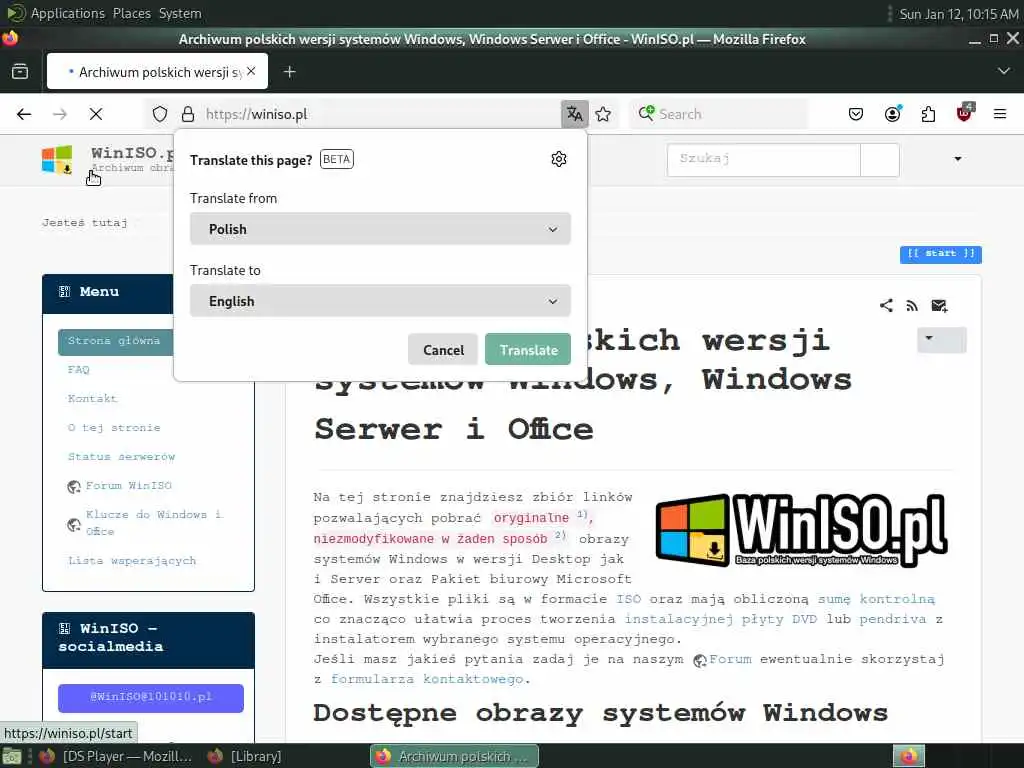Select the Archiwum polskich wersji browser tab
Screen dimensions: 1024x768
tap(157, 71)
